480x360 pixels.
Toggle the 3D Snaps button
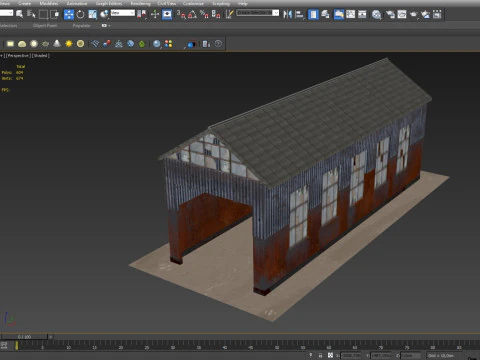point(181,14)
